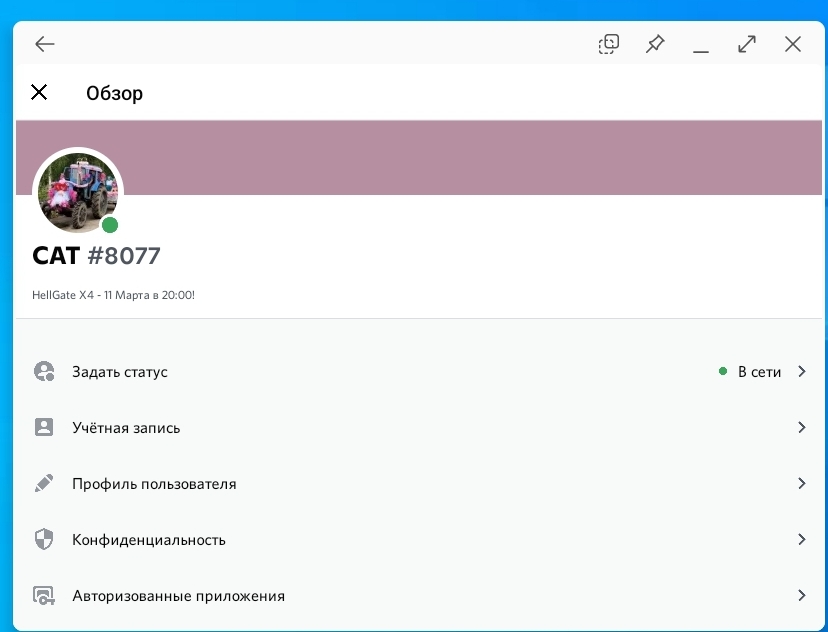Open Конфиденциальность settings
This screenshot has height=632, width=828.
pyautogui.click(x=418, y=540)
